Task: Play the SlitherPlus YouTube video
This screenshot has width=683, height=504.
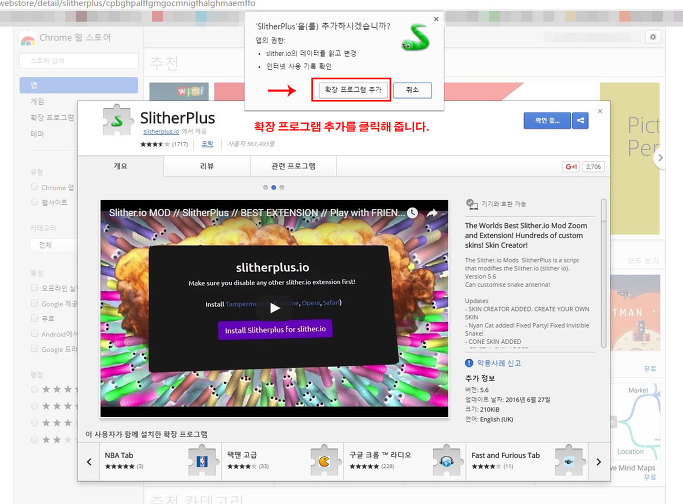Action: point(274,308)
